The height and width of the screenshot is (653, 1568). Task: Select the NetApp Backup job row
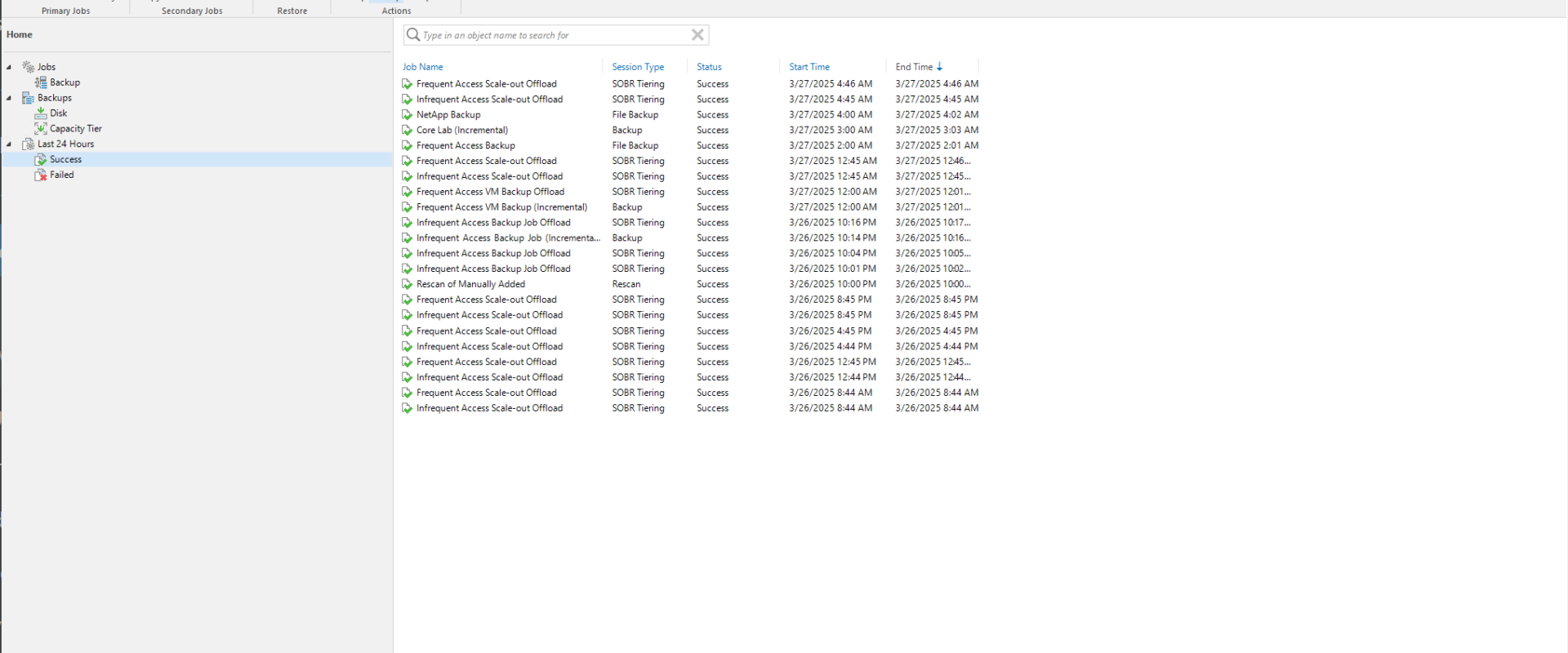click(448, 115)
